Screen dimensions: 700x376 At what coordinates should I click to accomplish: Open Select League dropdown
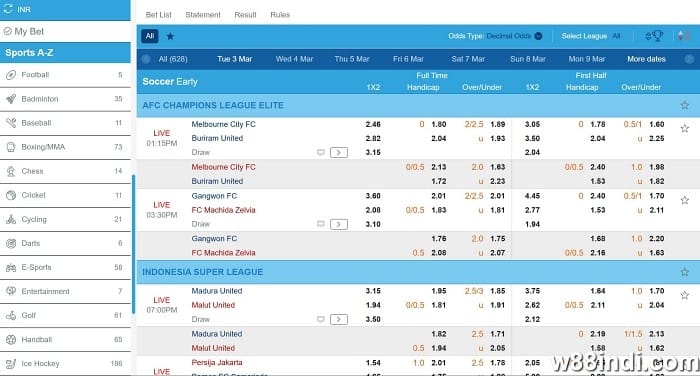[591, 36]
